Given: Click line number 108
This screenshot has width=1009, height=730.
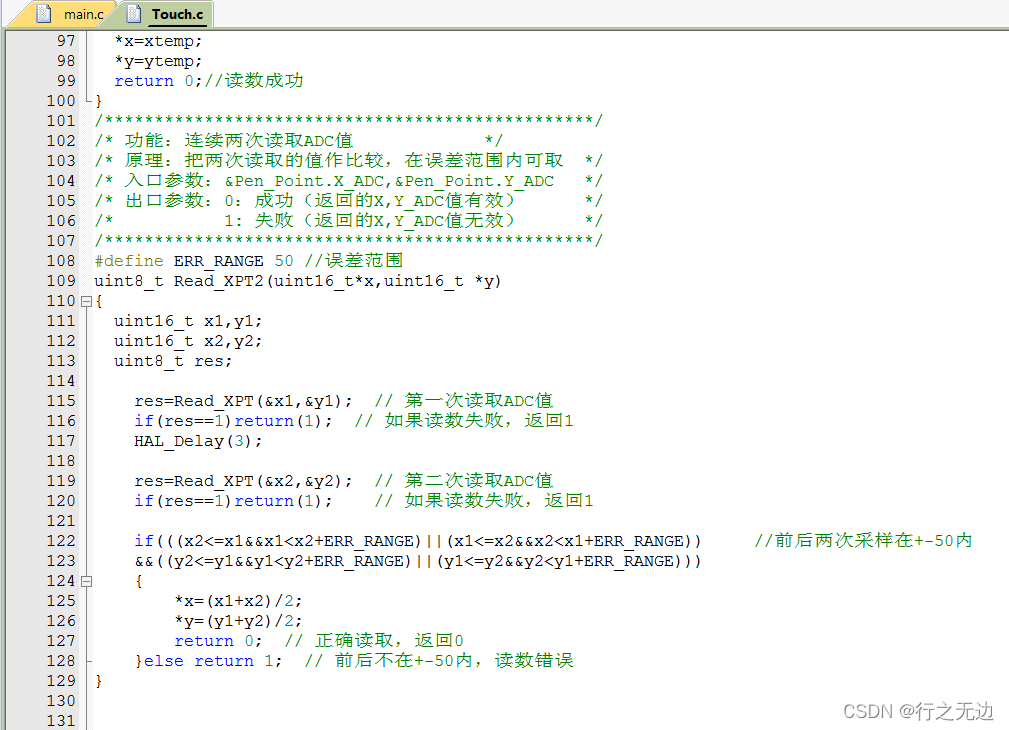Looking at the screenshot, I should coord(61,261).
